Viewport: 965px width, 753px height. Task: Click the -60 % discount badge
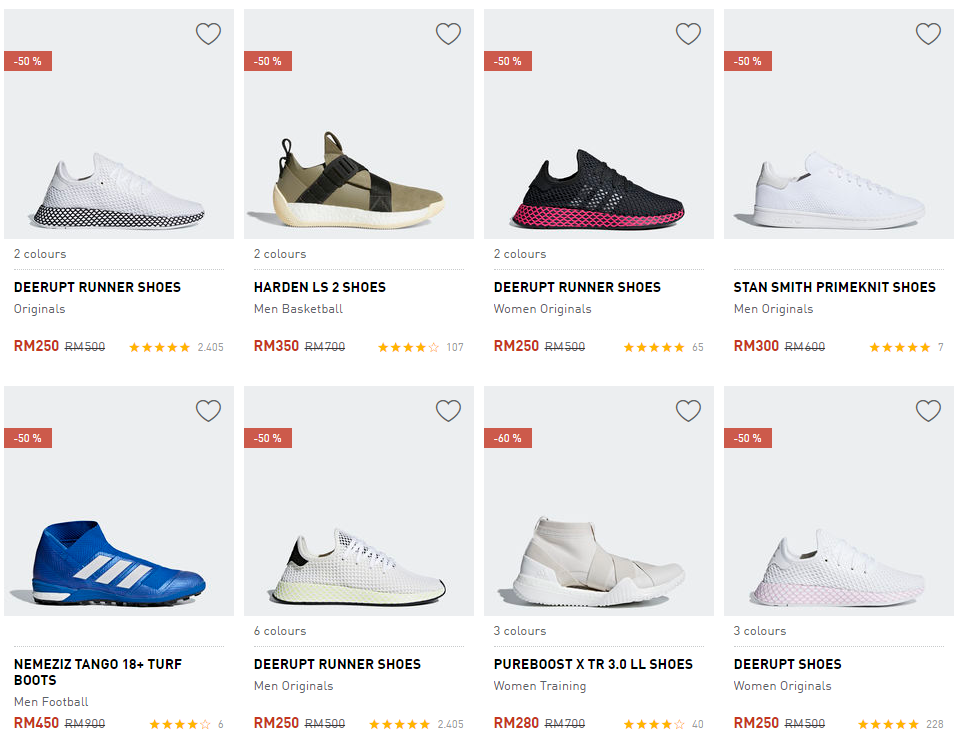(508, 438)
